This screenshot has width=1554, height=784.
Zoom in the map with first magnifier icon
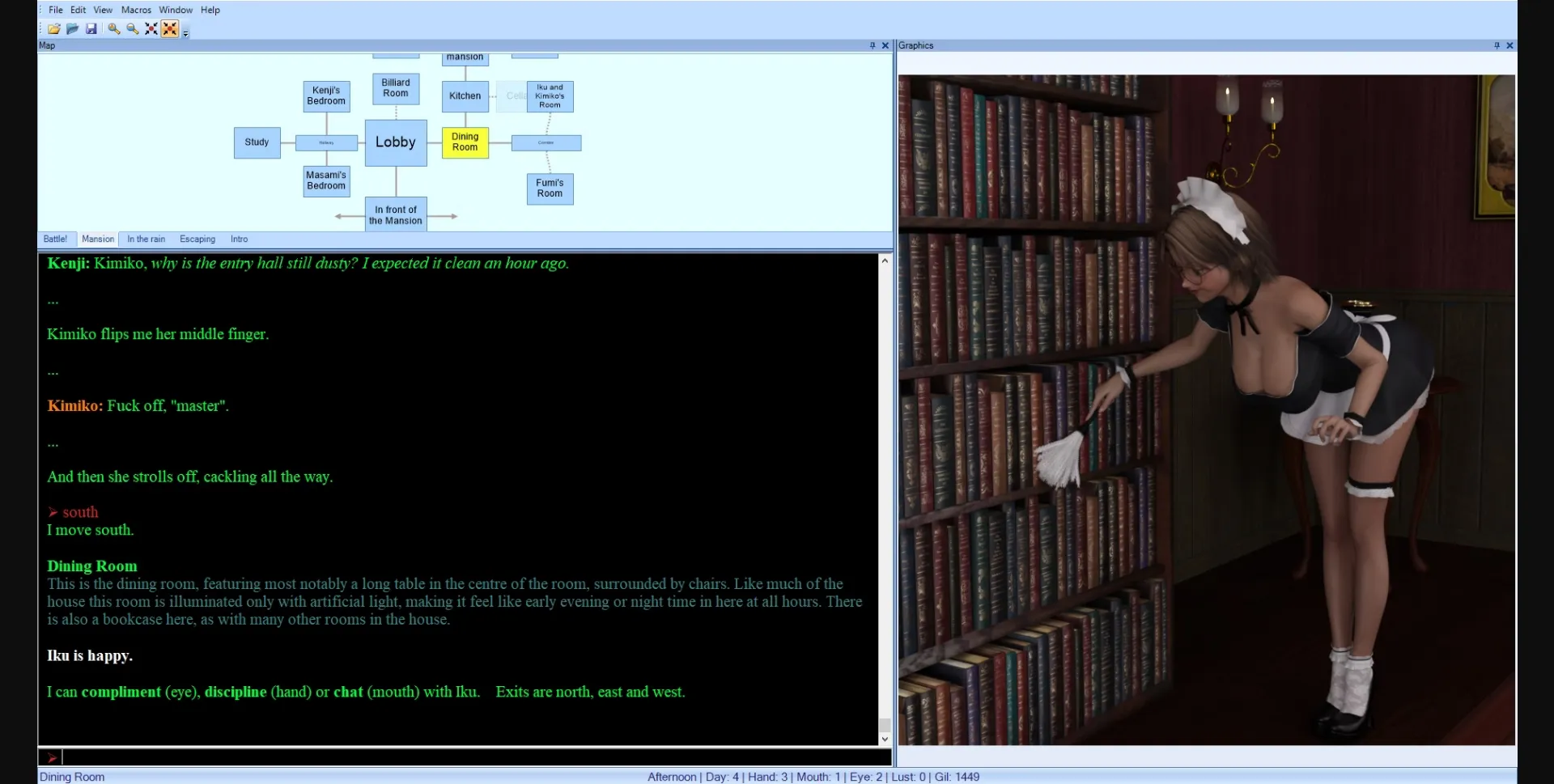[114, 29]
